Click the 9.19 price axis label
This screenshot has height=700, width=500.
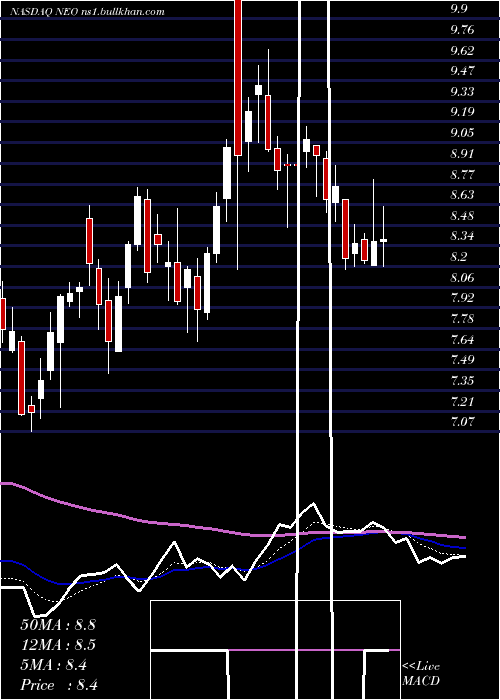tap(462, 112)
